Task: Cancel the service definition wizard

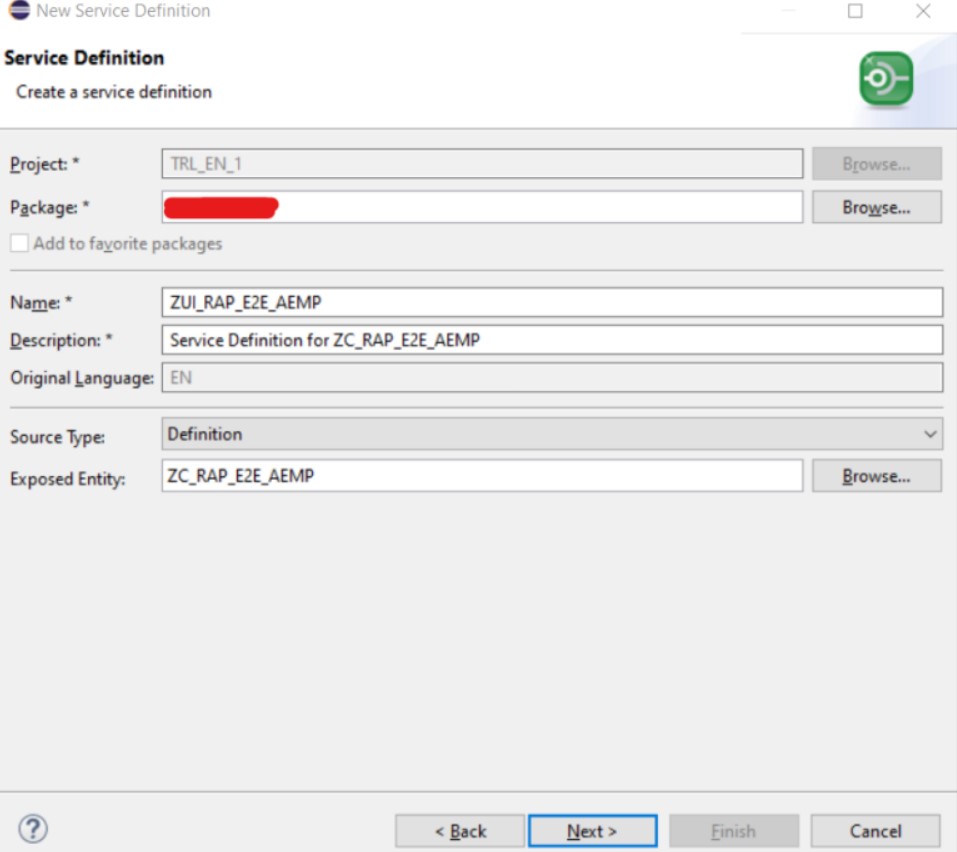Action: [x=875, y=831]
